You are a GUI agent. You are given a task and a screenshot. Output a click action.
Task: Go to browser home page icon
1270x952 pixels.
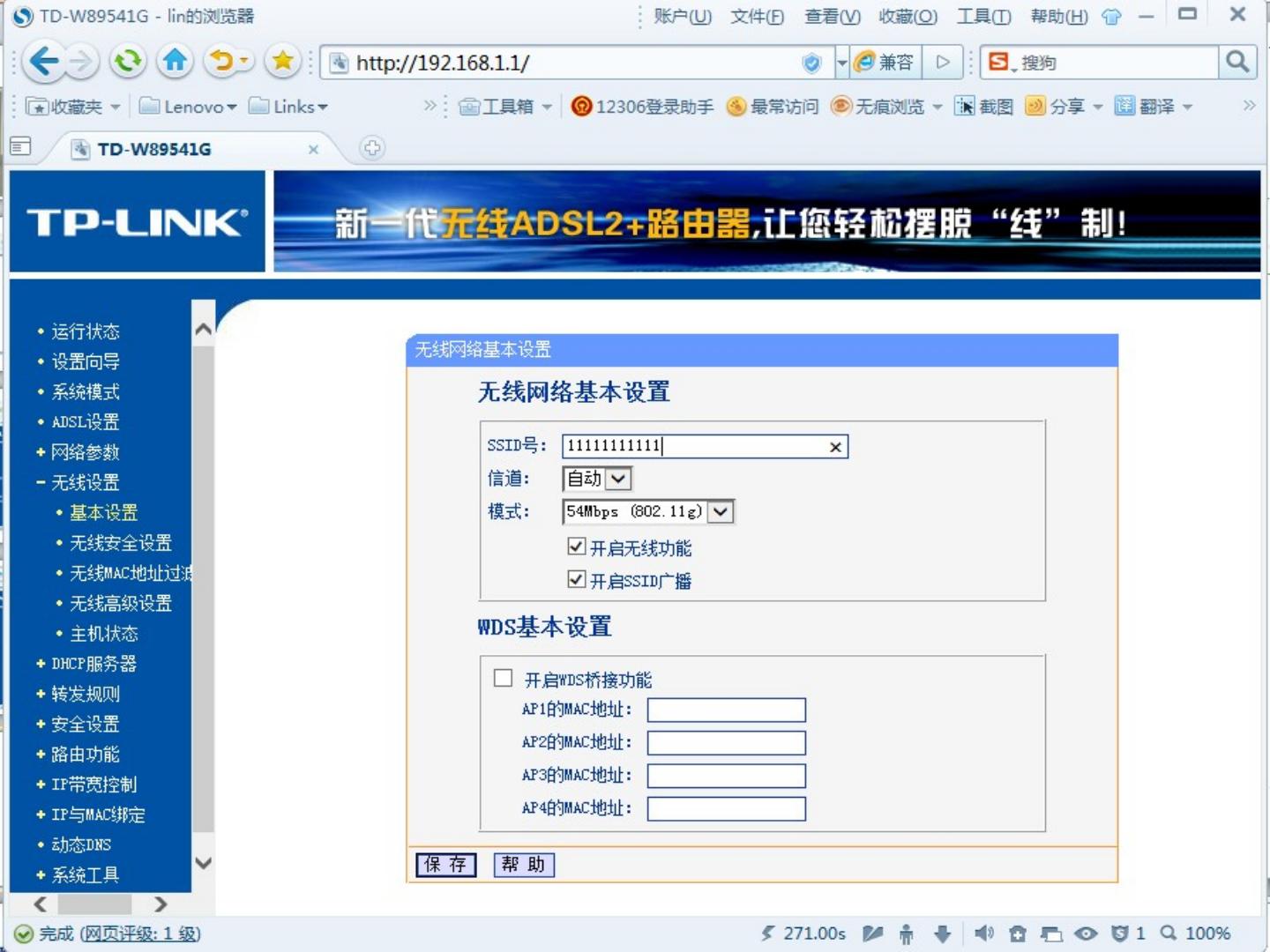(175, 62)
